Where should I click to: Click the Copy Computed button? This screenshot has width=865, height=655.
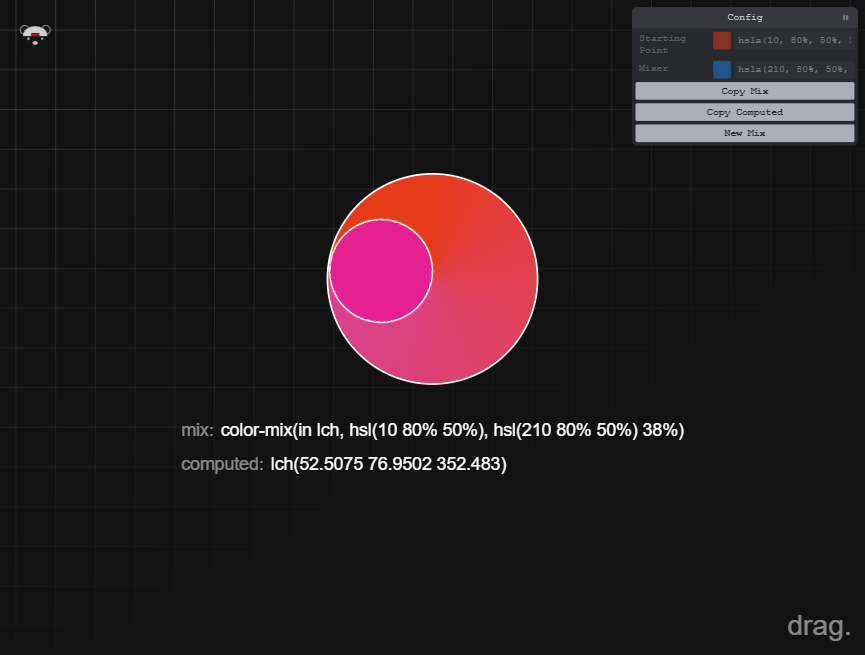coord(745,112)
